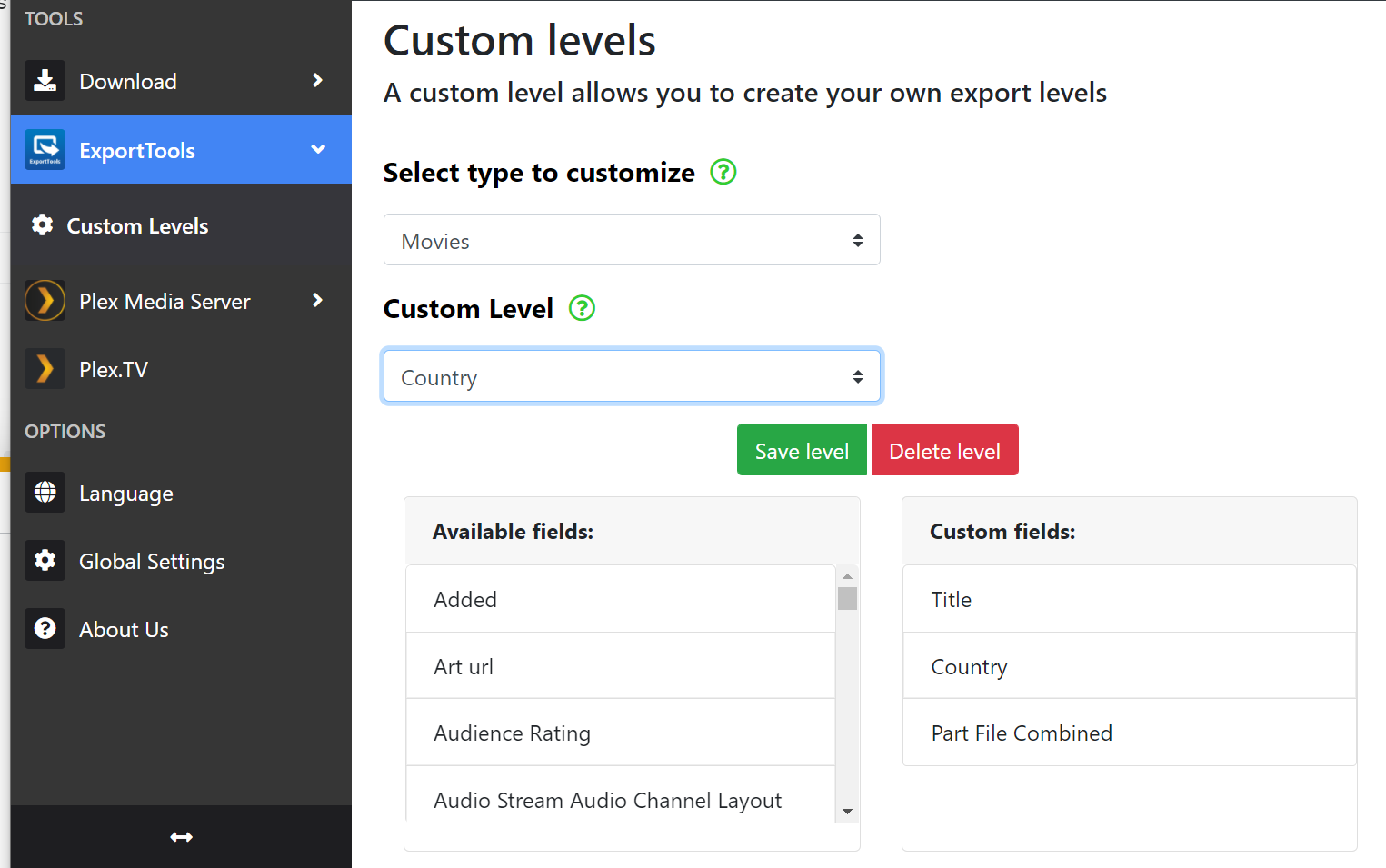1386x868 pixels.
Task: Click the Global Settings gear icon
Action: point(45,561)
